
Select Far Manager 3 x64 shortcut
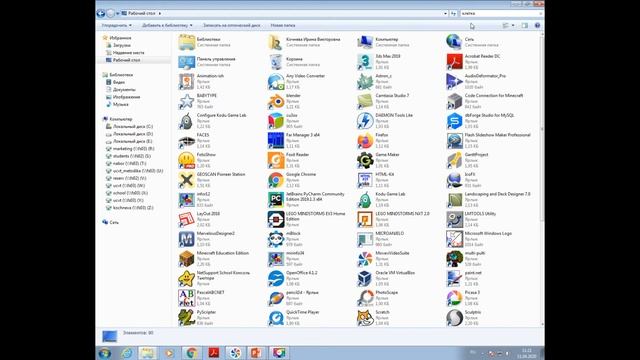point(294,140)
